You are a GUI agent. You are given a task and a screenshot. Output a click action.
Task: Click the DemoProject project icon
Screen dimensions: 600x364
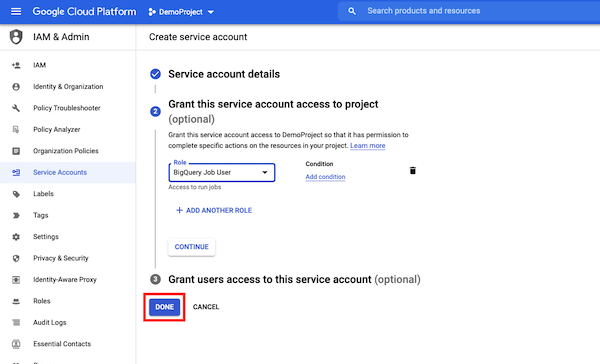pyautogui.click(x=152, y=12)
